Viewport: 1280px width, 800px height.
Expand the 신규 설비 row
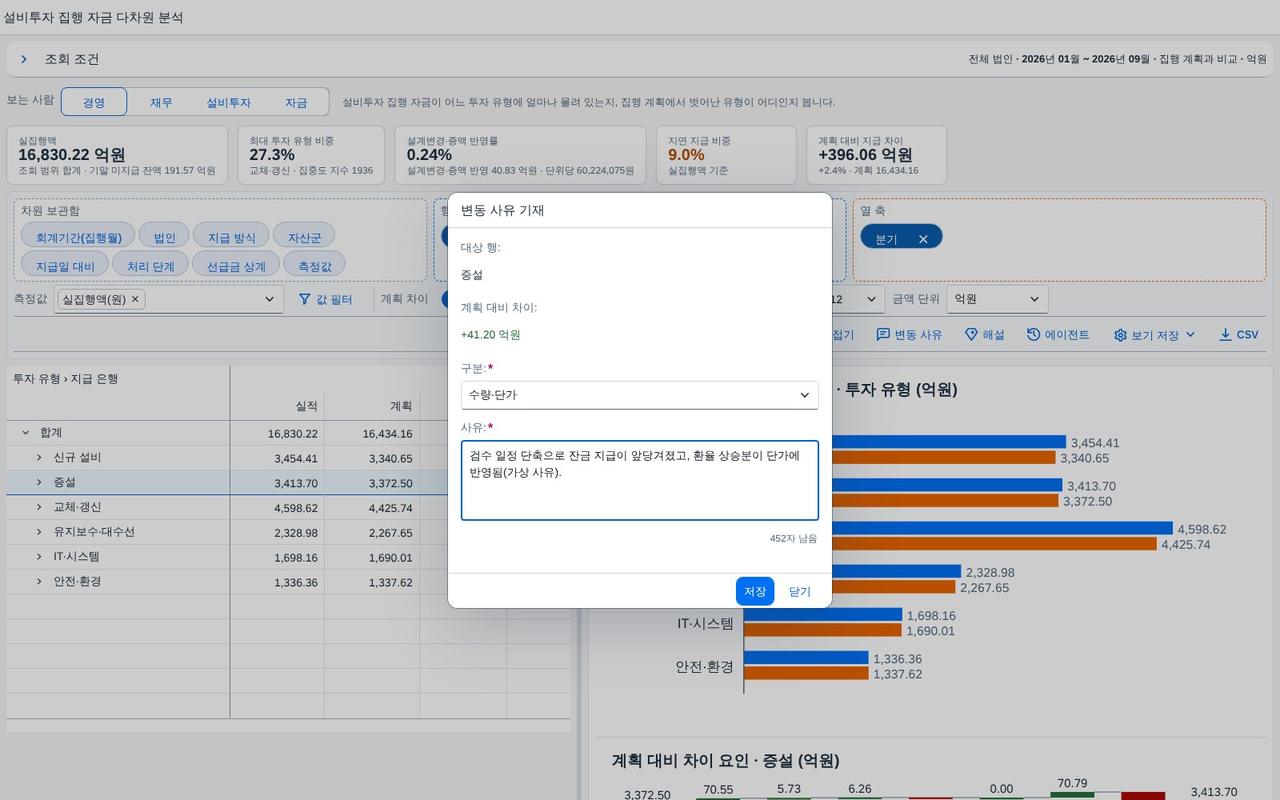tap(40, 458)
